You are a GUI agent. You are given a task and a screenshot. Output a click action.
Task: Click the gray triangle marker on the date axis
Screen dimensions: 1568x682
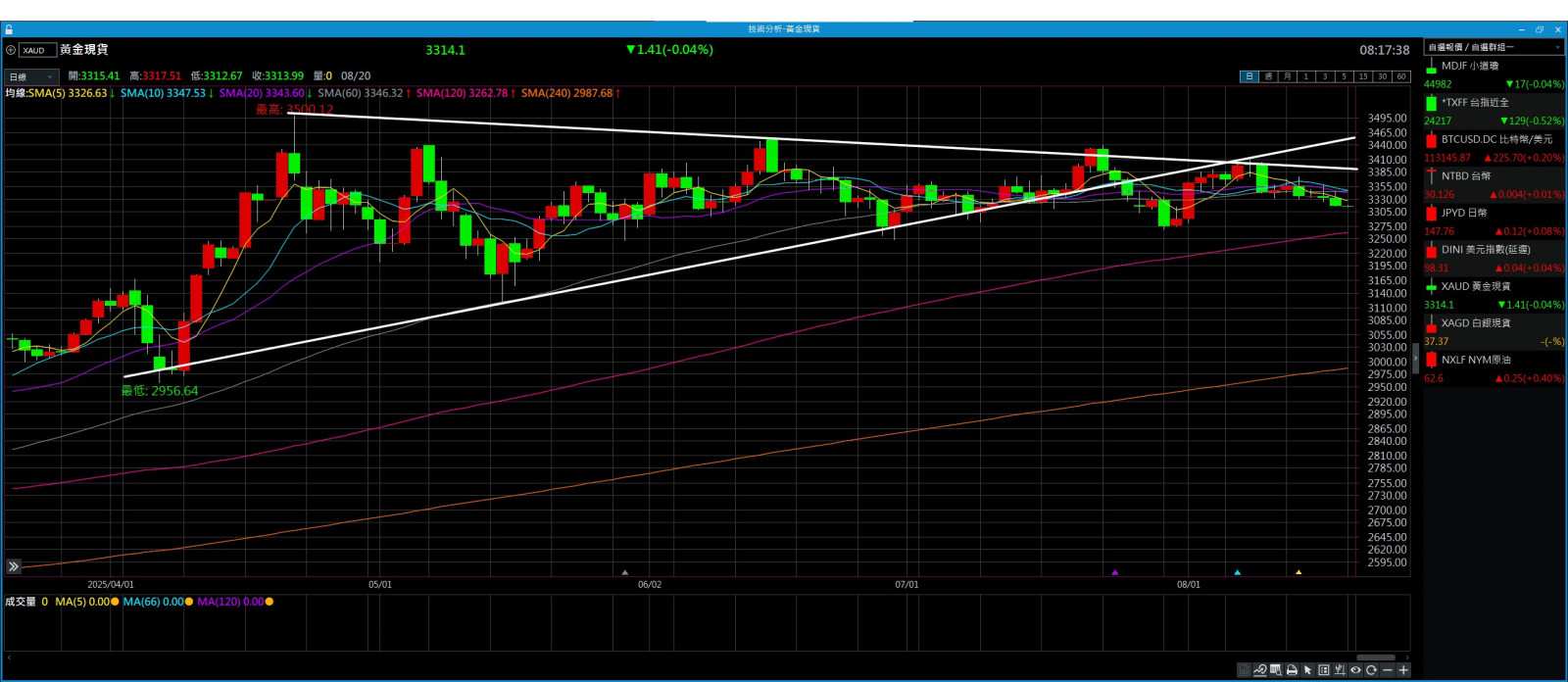625,572
